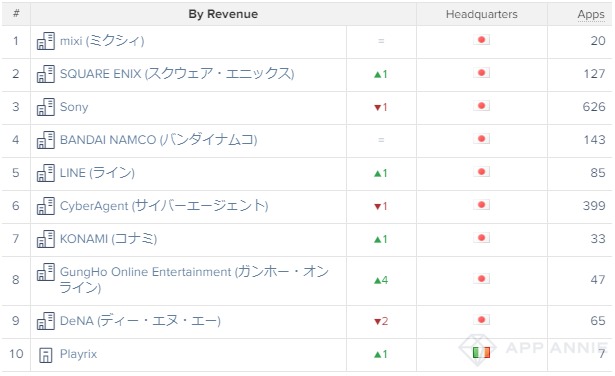Click the up 1 change for LINE
This screenshot has height=376, width=615.
pyautogui.click(x=381, y=173)
